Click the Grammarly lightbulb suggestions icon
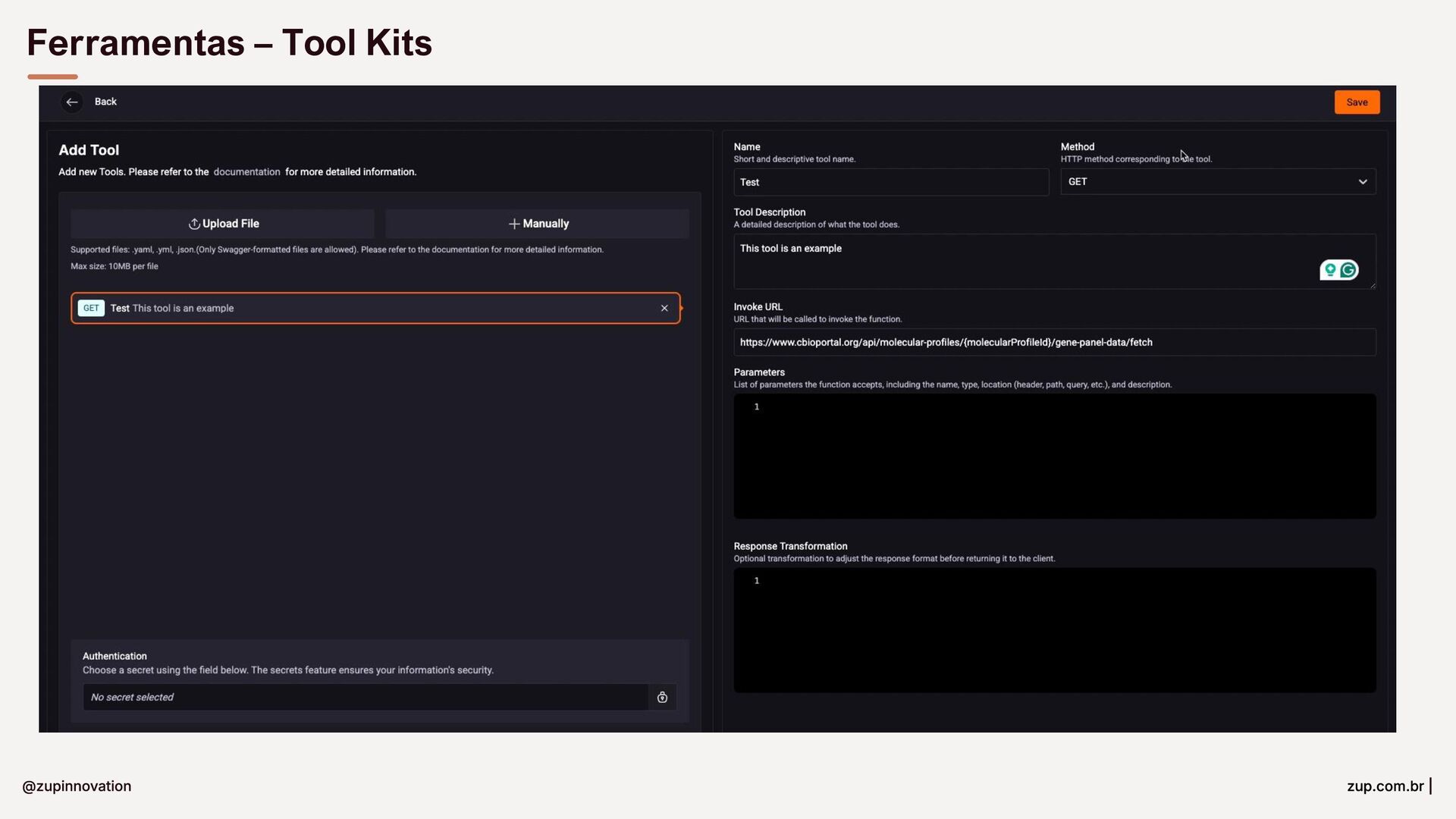The width and height of the screenshot is (1456, 819). coord(1330,271)
